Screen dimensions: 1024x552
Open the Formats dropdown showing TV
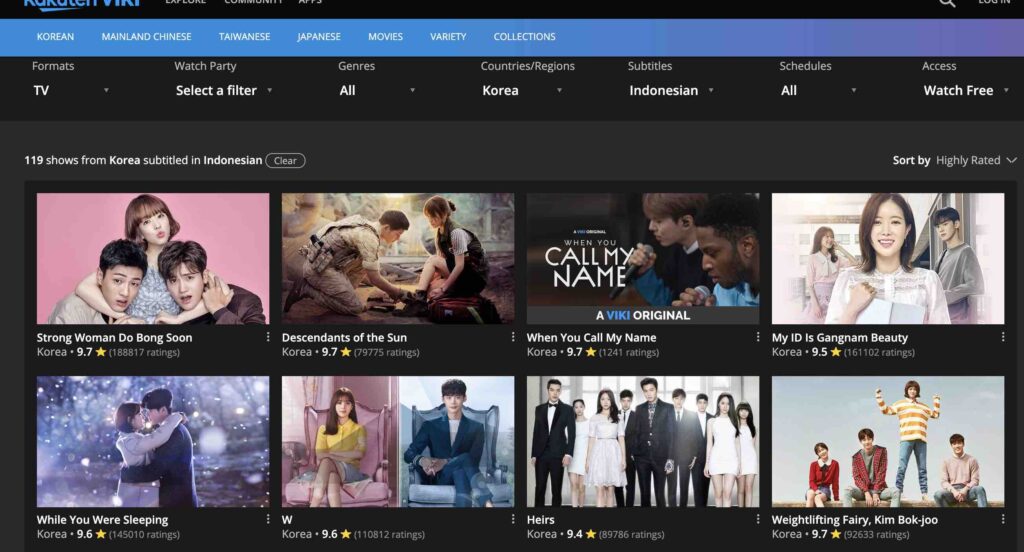(71, 90)
